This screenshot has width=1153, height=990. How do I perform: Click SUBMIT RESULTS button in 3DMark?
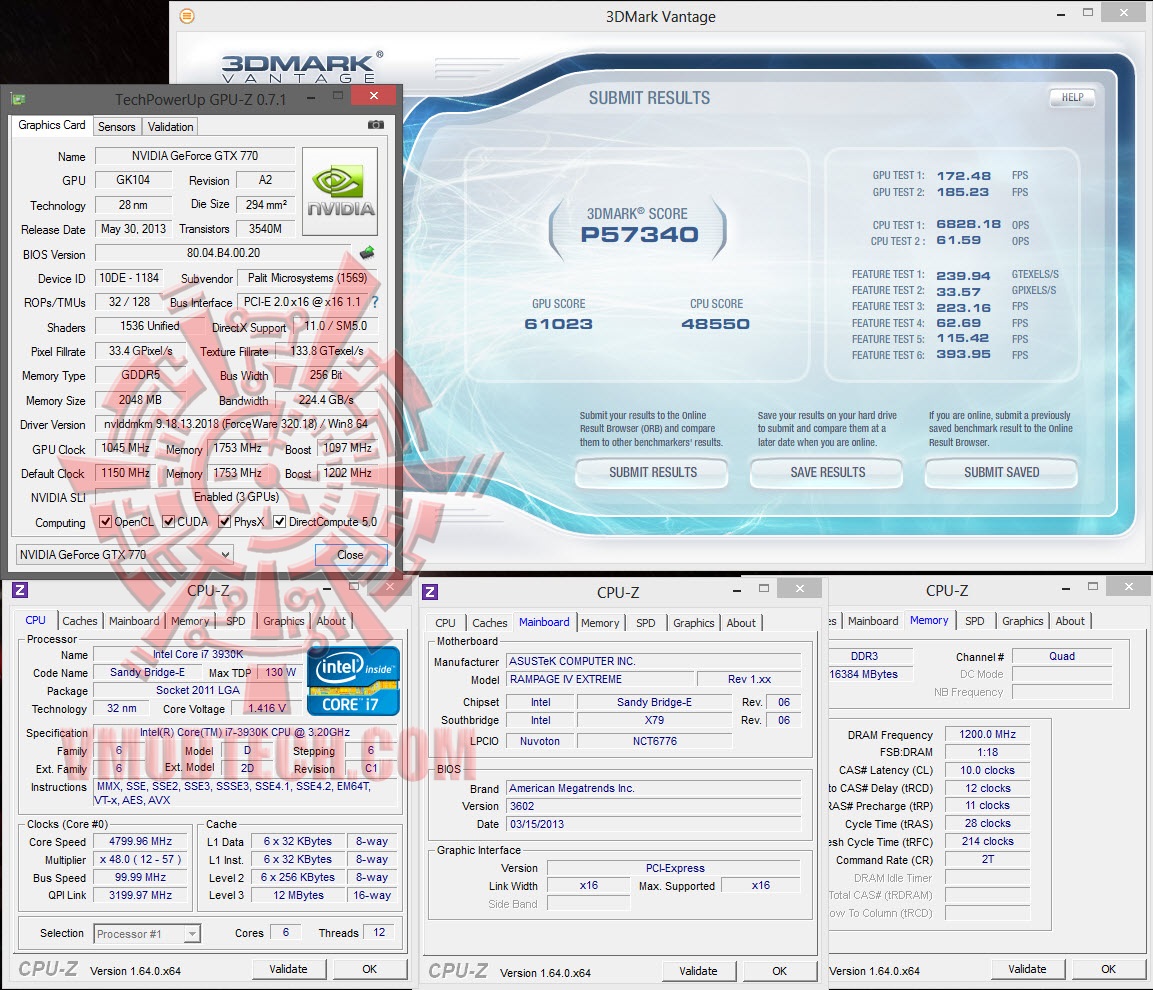pos(652,472)
